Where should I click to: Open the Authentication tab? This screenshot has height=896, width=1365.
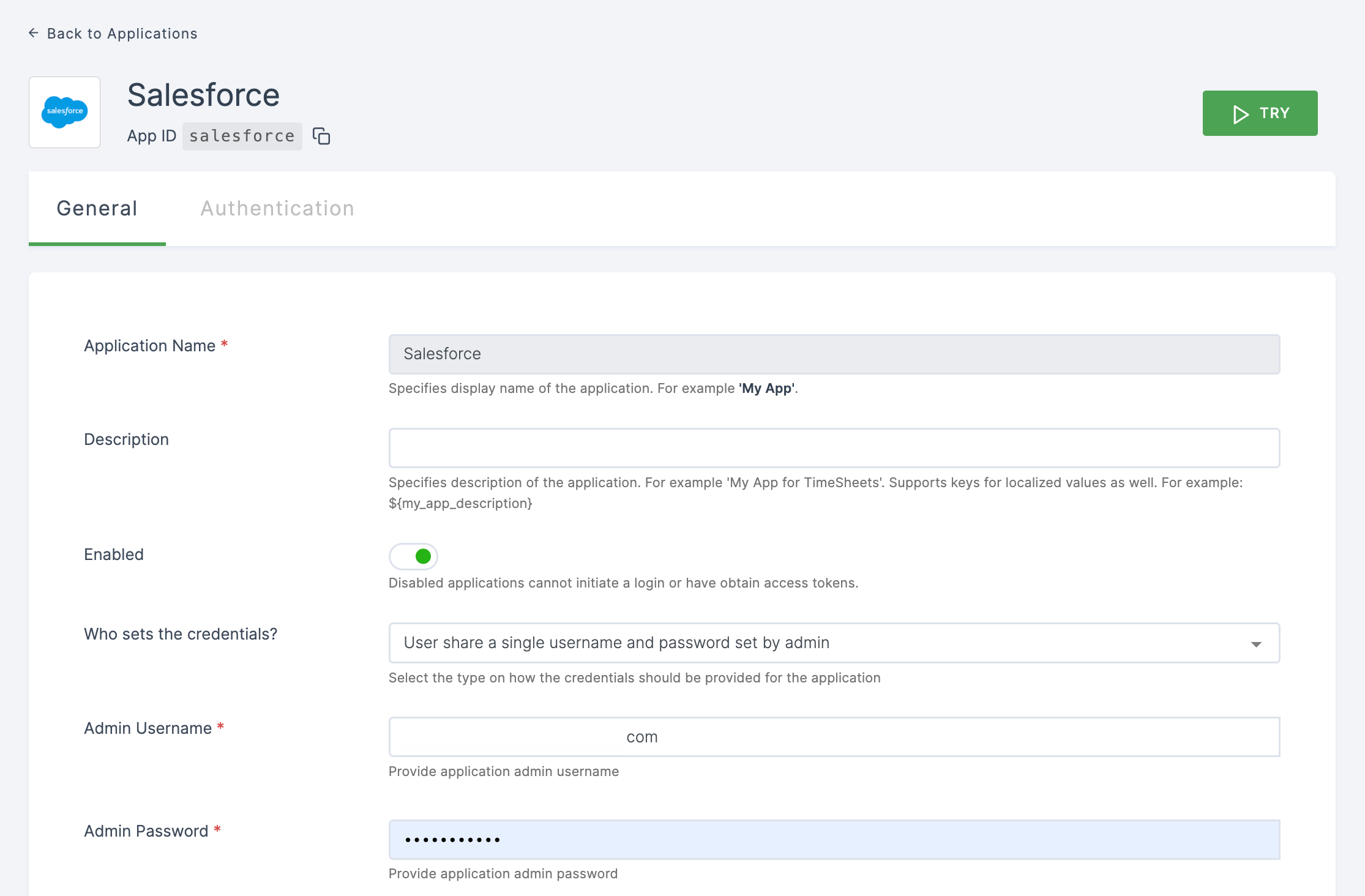pyautogui.click(x=277, y=209)
